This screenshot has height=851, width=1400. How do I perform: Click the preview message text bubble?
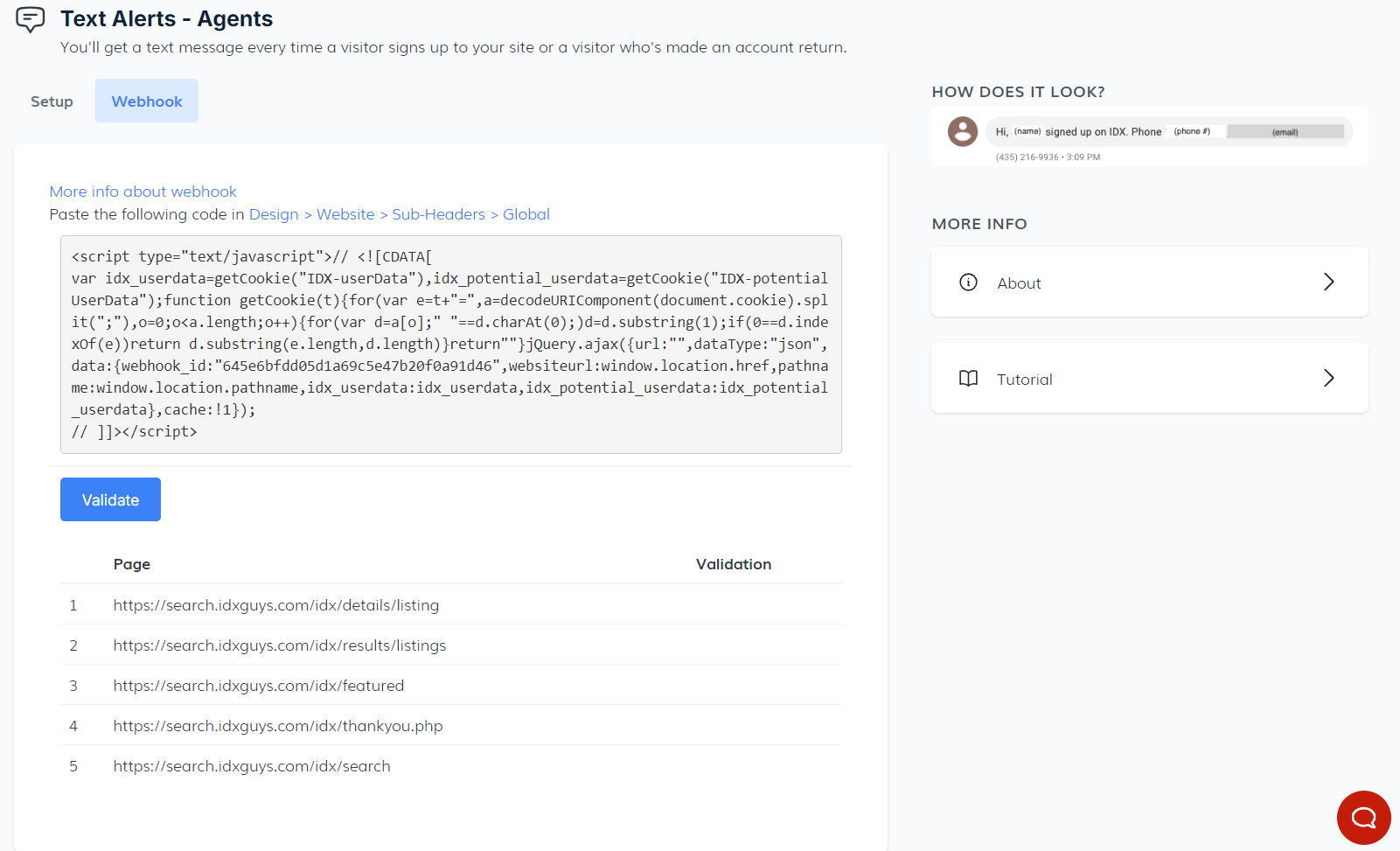click(x=1169, y=131)
